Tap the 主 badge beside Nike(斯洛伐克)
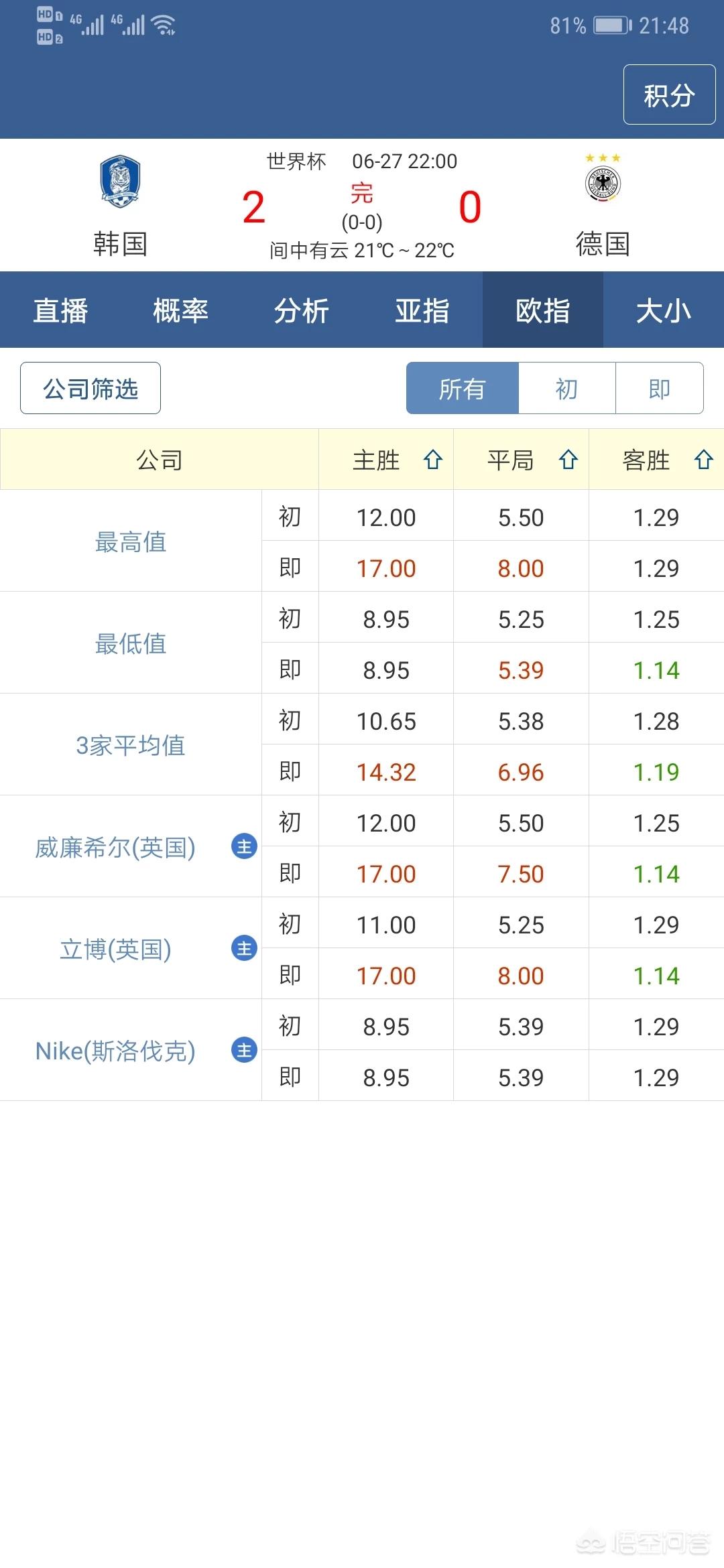Screen dimensions: 724x1568 pyautogui.click(x=244, y=1050)
